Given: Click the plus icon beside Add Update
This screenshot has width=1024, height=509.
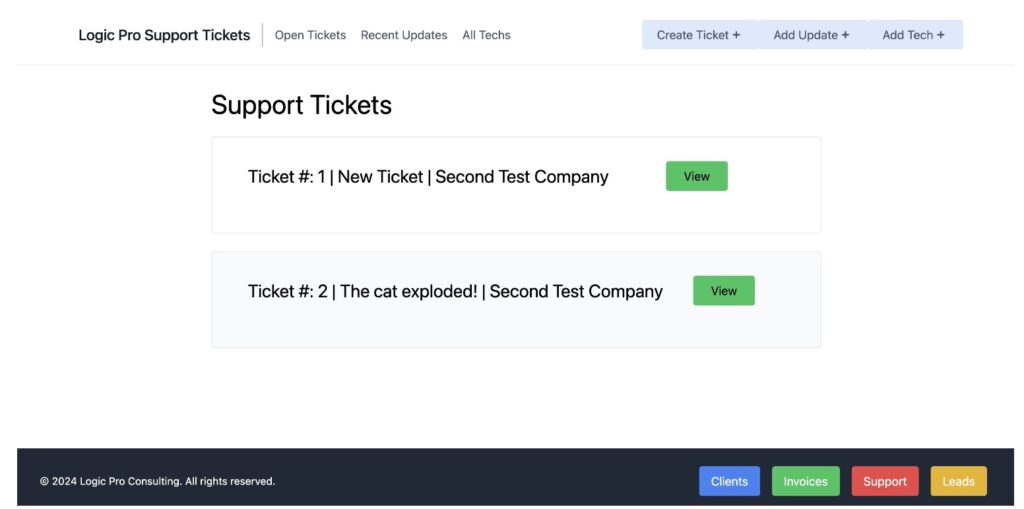Looking at the screenshot, I should tap(845, 35).
